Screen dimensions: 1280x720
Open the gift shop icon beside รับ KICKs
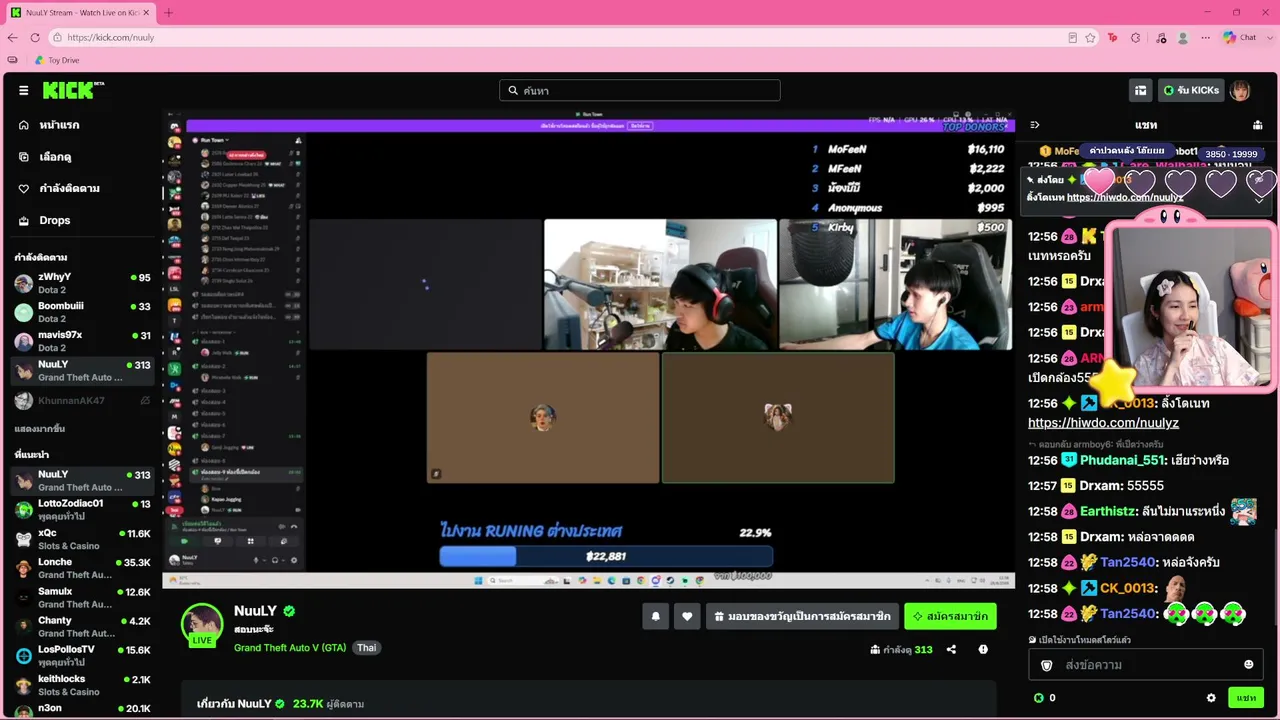1140,91
